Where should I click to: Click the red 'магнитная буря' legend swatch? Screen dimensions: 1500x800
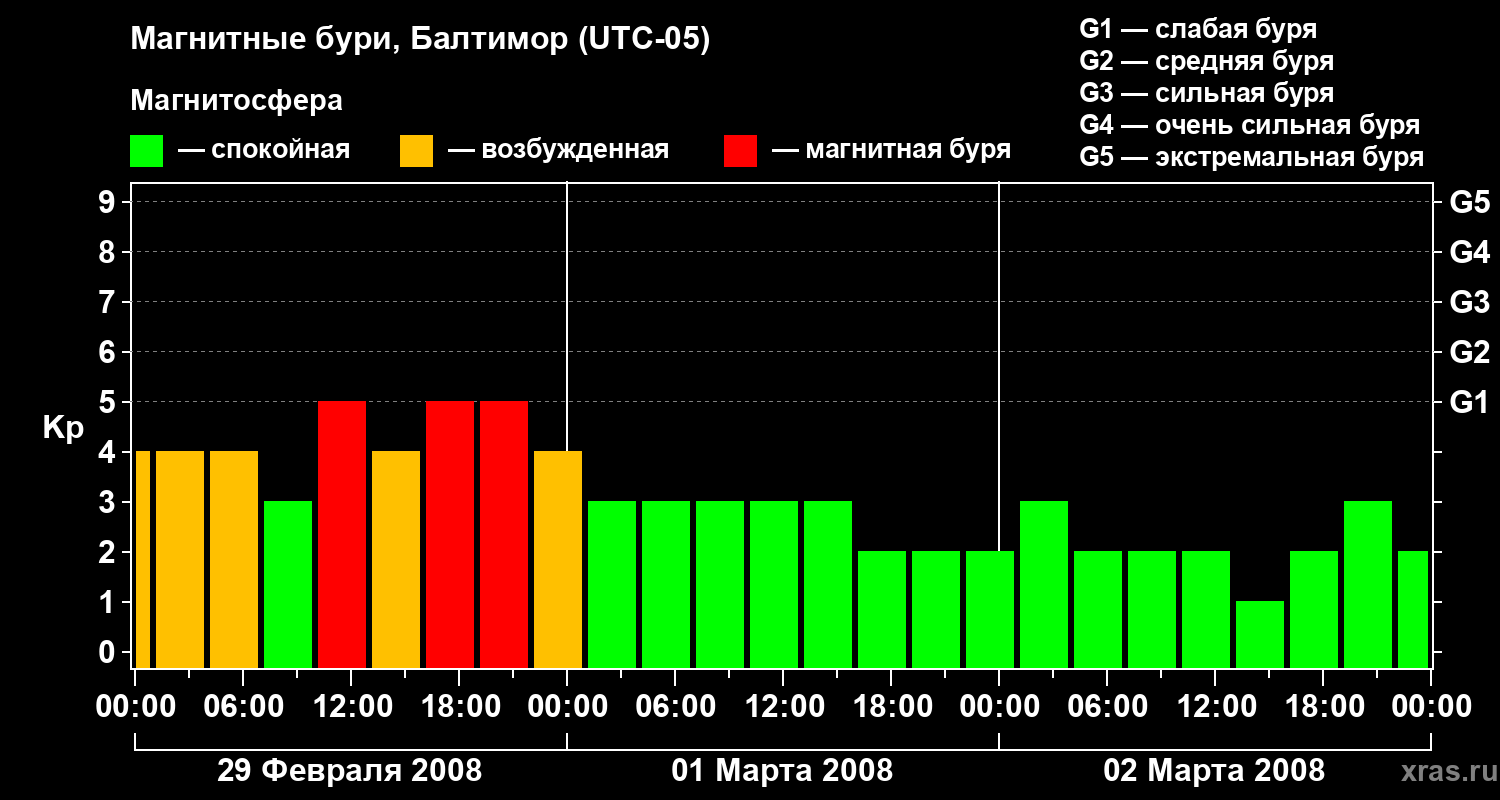740,151
